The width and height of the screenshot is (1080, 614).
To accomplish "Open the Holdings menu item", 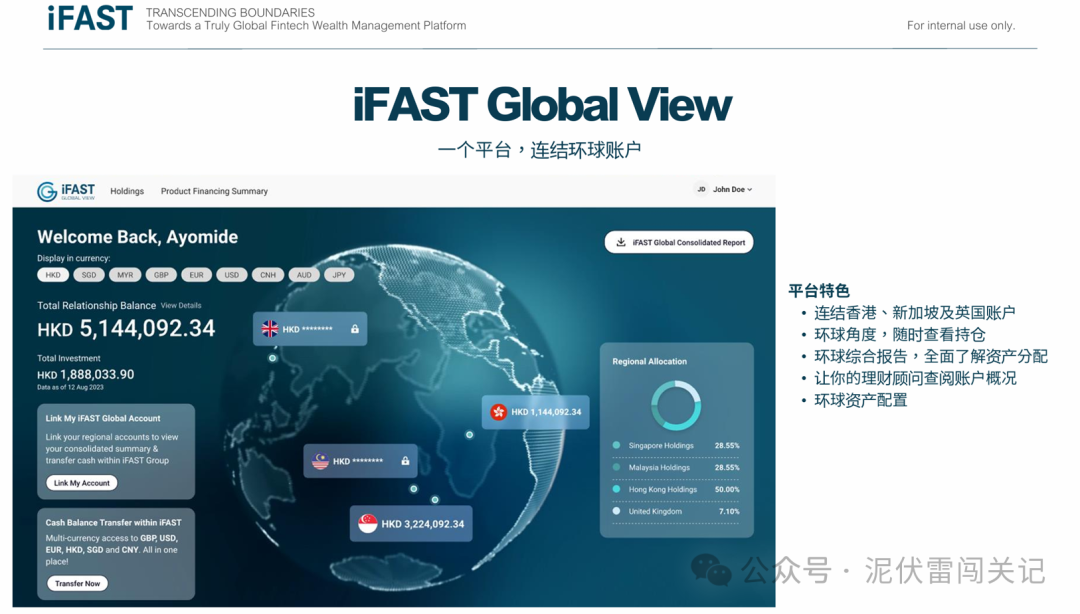I will coord(127,191).
